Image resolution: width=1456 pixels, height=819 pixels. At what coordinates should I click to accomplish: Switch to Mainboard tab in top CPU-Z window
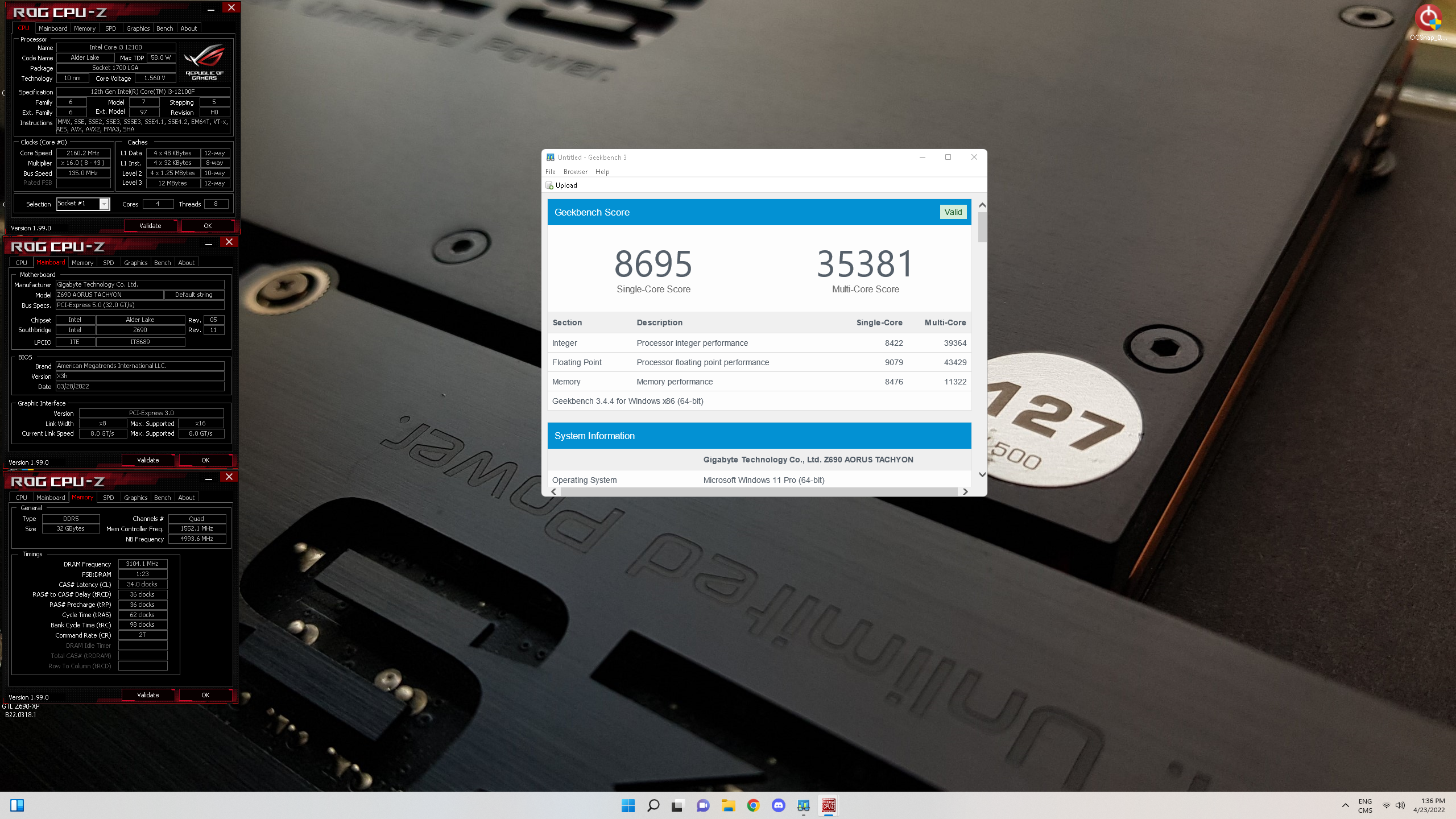coord(53,28)
